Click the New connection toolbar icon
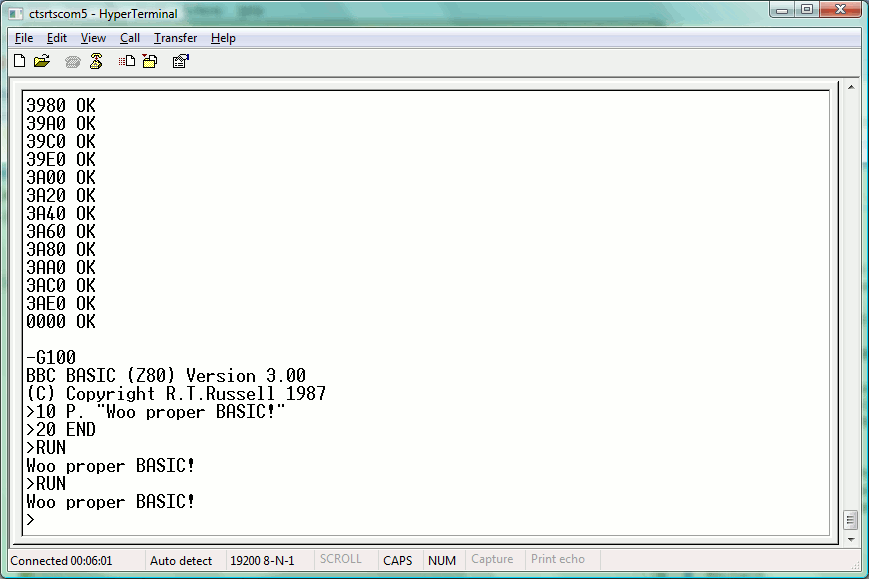The image size is (869, 579). click(19, 61)
